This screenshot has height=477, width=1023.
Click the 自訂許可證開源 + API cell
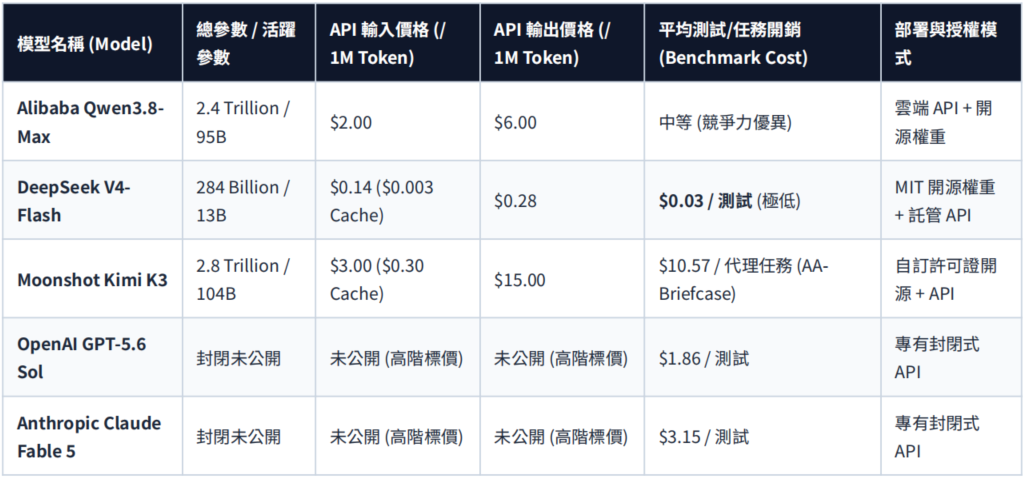pyautogui.click(x=952, y=279)
